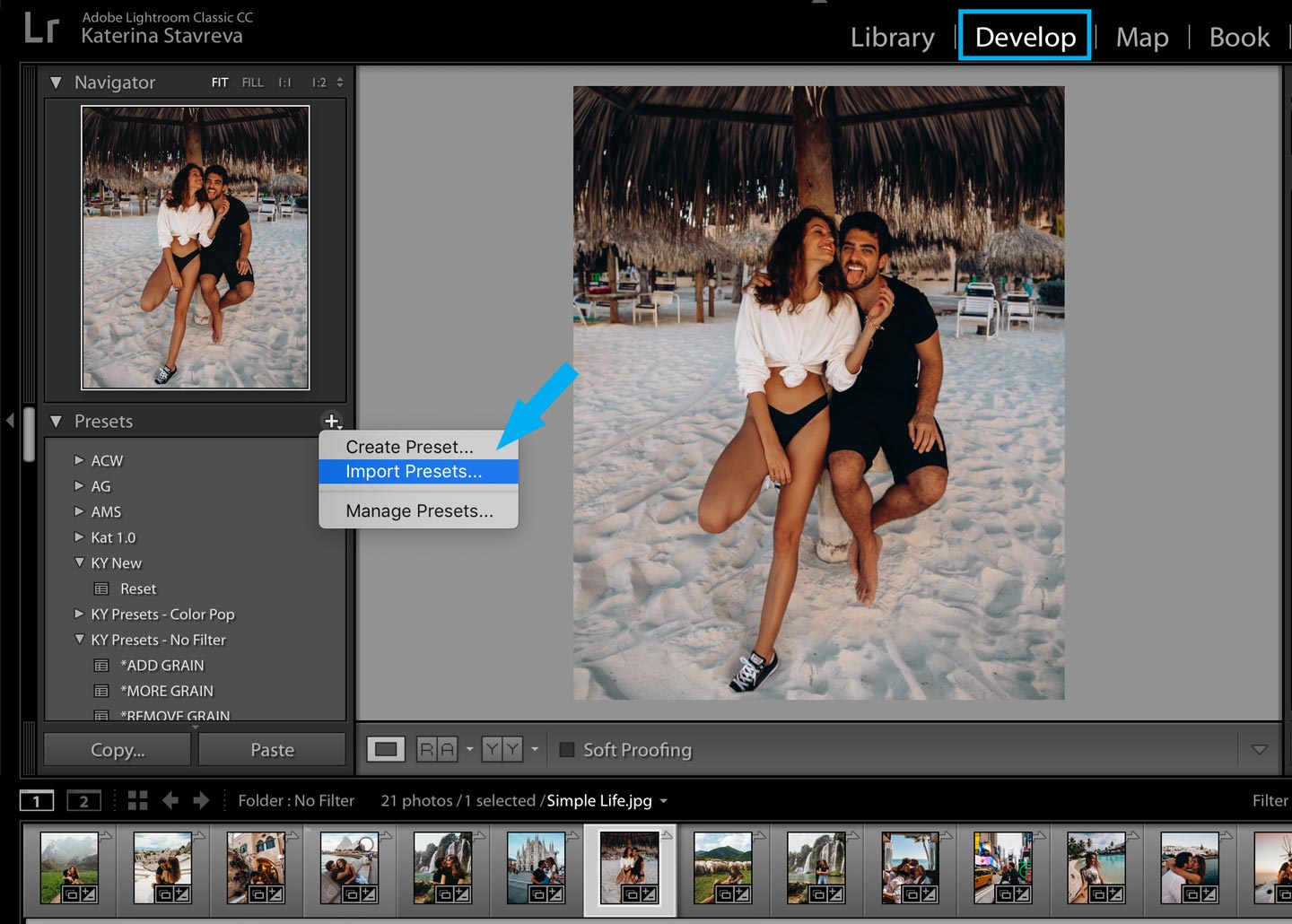Enable the Soft Proofing checkbox

pyautogui.click(x=567, y=749)
